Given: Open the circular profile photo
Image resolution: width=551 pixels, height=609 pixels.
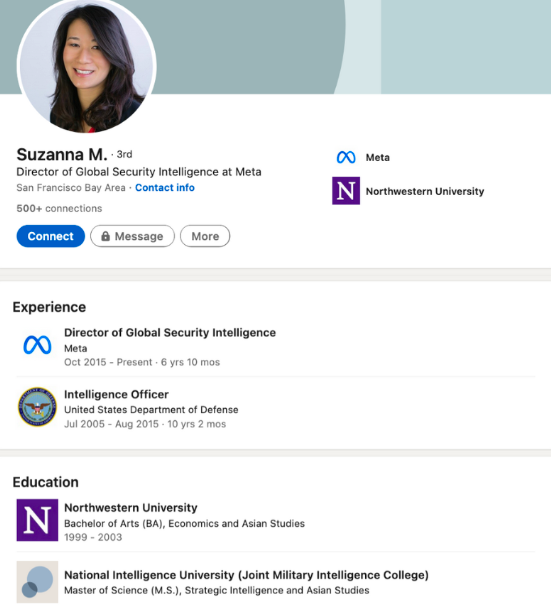Looking at the screenshot, I should click(87, 65).
